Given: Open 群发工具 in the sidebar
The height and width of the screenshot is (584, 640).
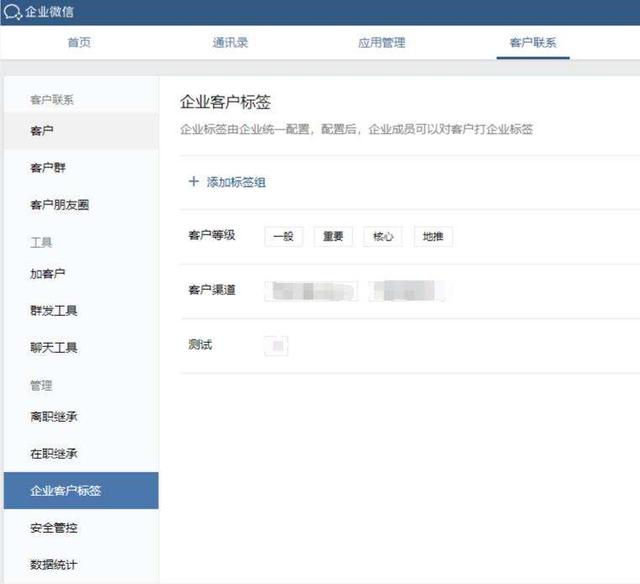Looking at the screenshot, I should pyautogui.click(x=81, y=311).
